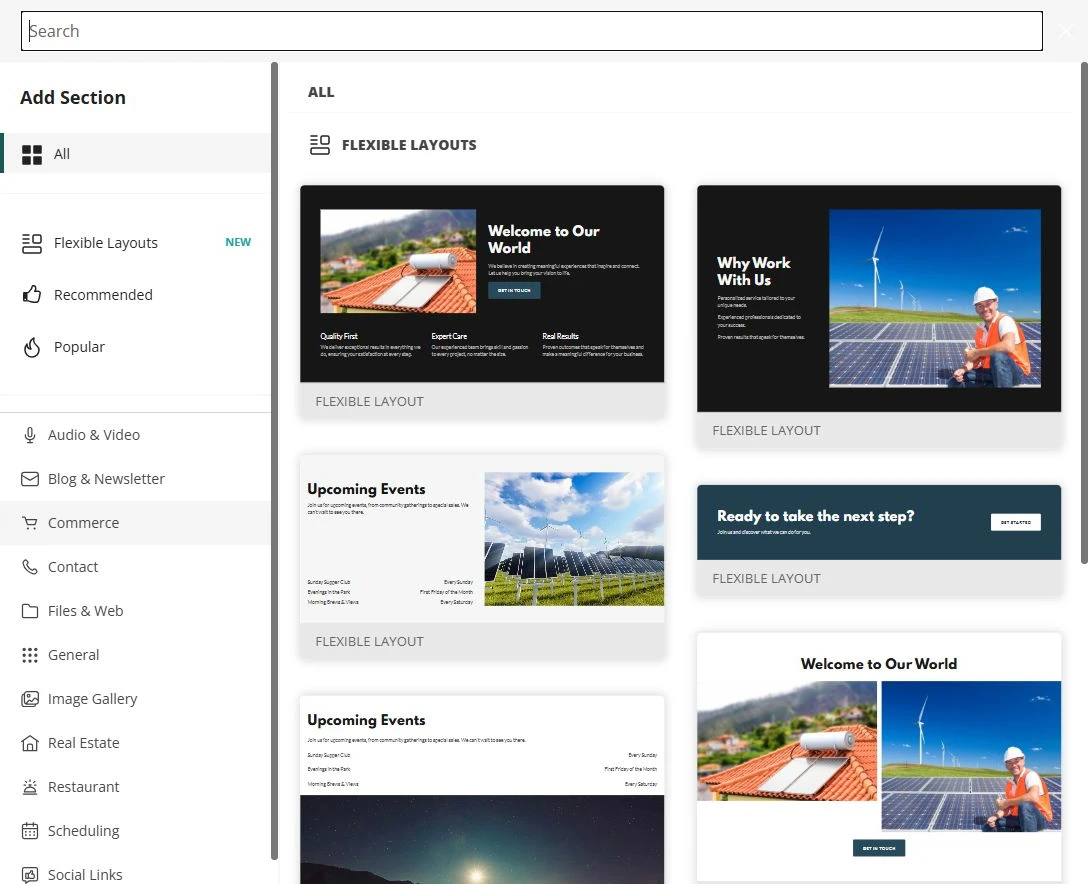Click the Audio & Video microphone icon
Viewport: 1088px width, 884px height.
[x=30, y=435]
